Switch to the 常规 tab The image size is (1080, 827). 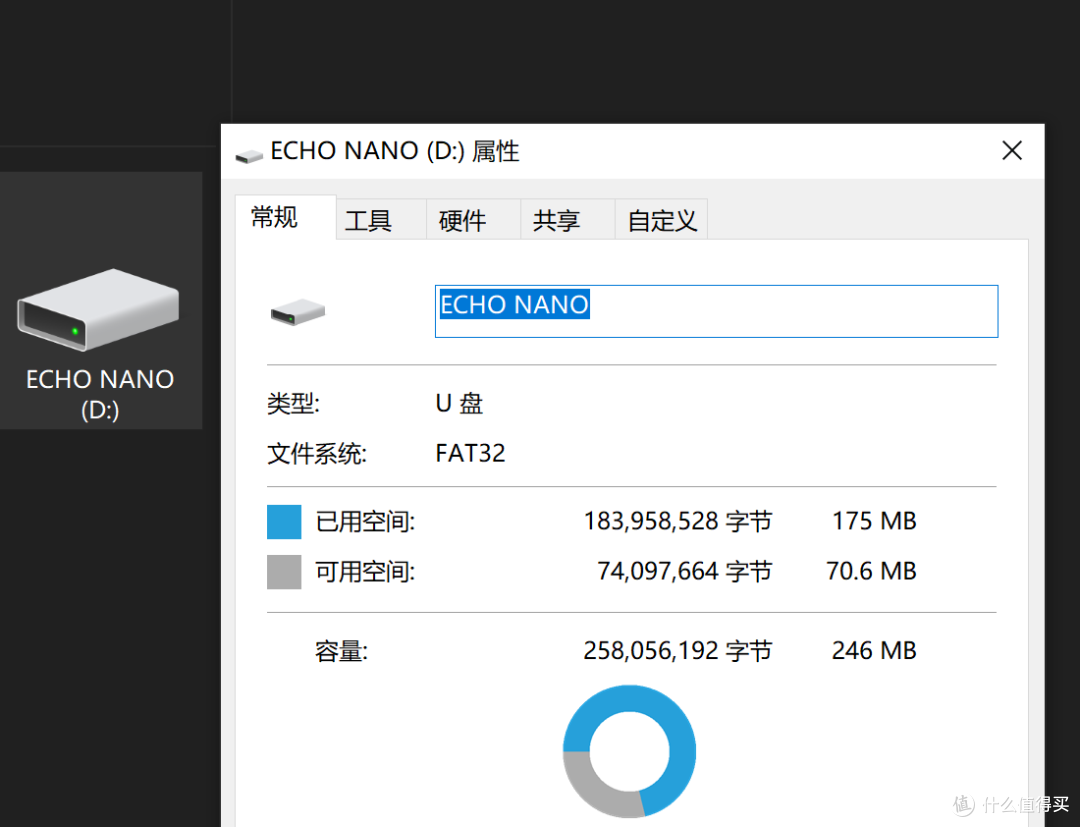pos(284,218)
